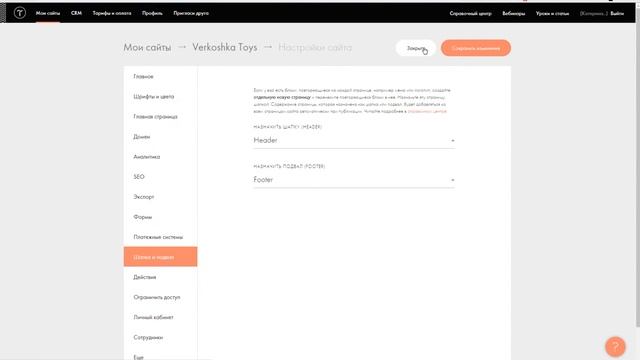Open the 'Шрифты и цвета' settings tab
Screen dimensions: 640x360
click(x=160, y=96)
